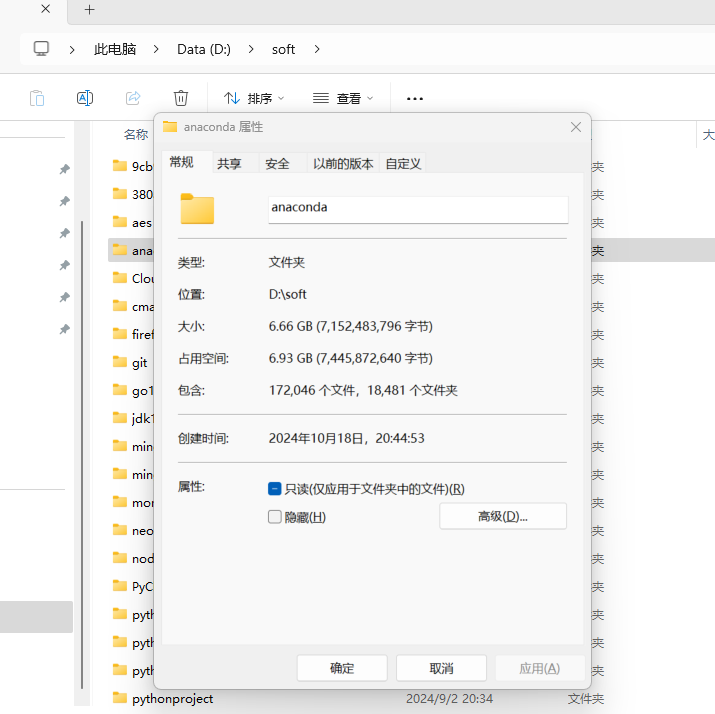Select the nod folder row

[132, 559]
